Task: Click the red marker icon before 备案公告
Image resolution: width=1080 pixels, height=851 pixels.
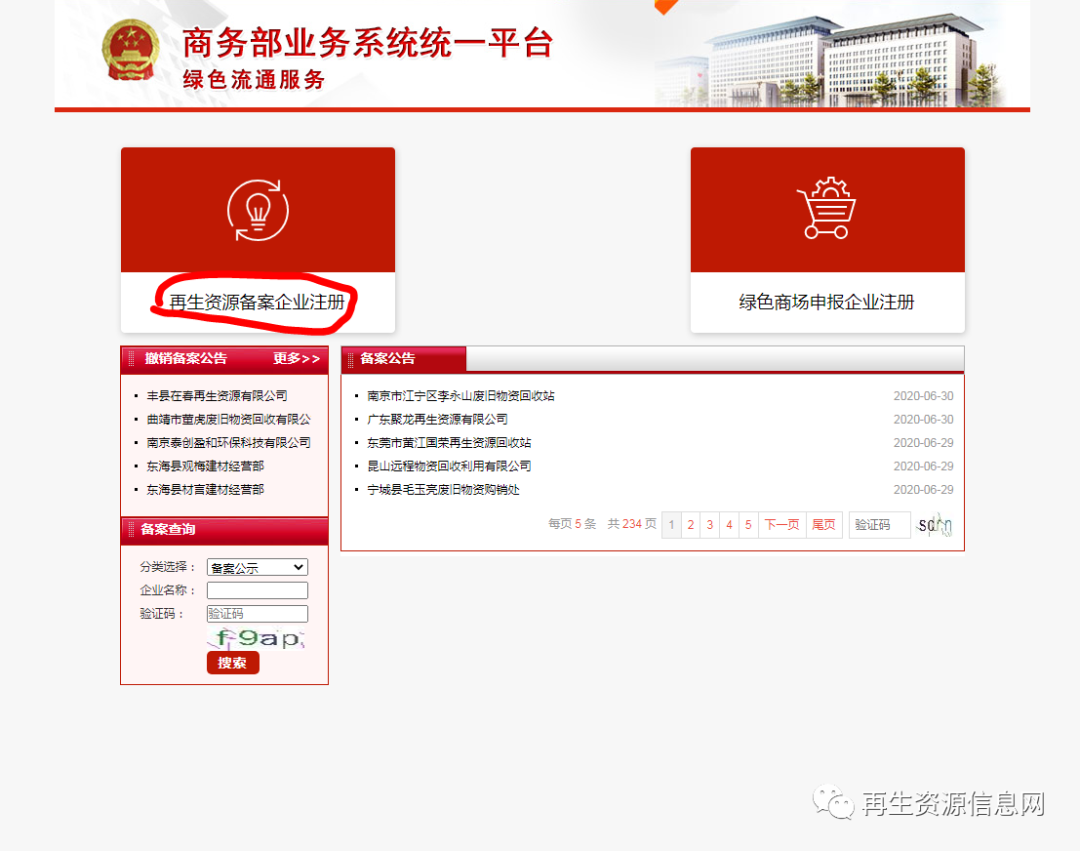Action: point(352,359)
